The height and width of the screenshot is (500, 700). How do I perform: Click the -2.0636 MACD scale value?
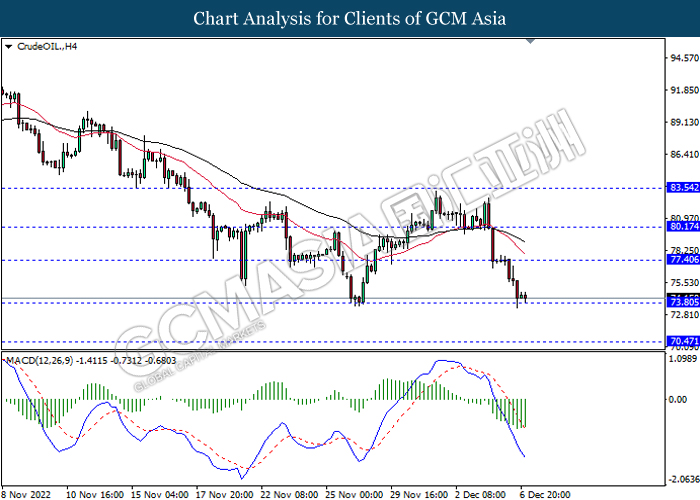tap(683, 480)
